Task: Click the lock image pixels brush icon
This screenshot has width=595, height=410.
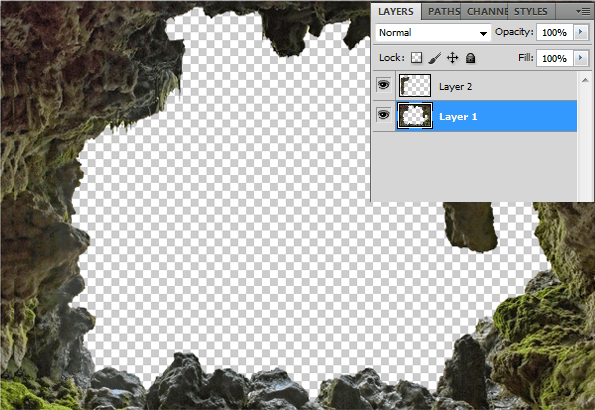Action: tap(434, 58)
